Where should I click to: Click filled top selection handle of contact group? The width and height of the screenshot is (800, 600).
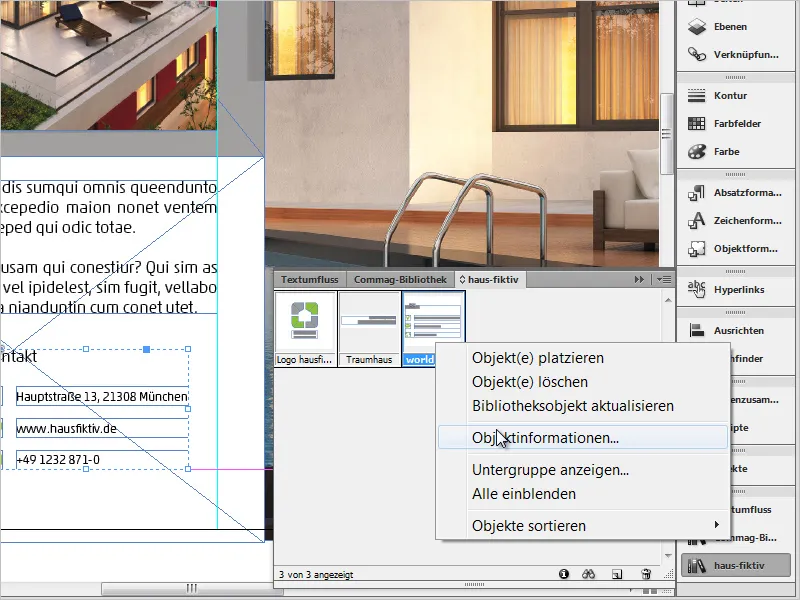tap(146, 349)
